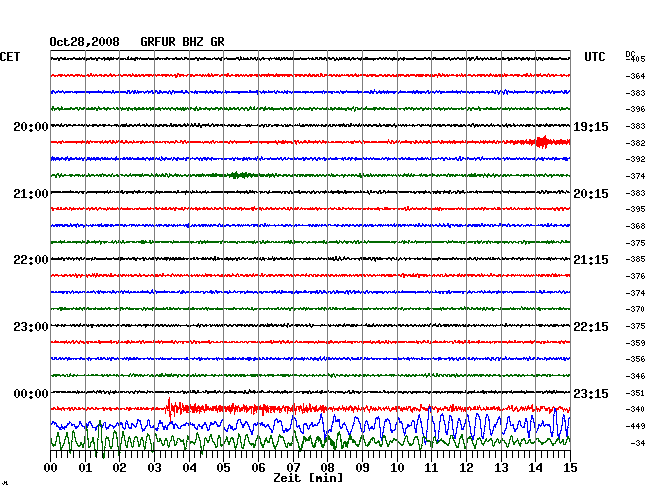Click the minute axis label 13
Viewport: 650px width, 494px height.
pyautogui.click(x=501, y=468)
